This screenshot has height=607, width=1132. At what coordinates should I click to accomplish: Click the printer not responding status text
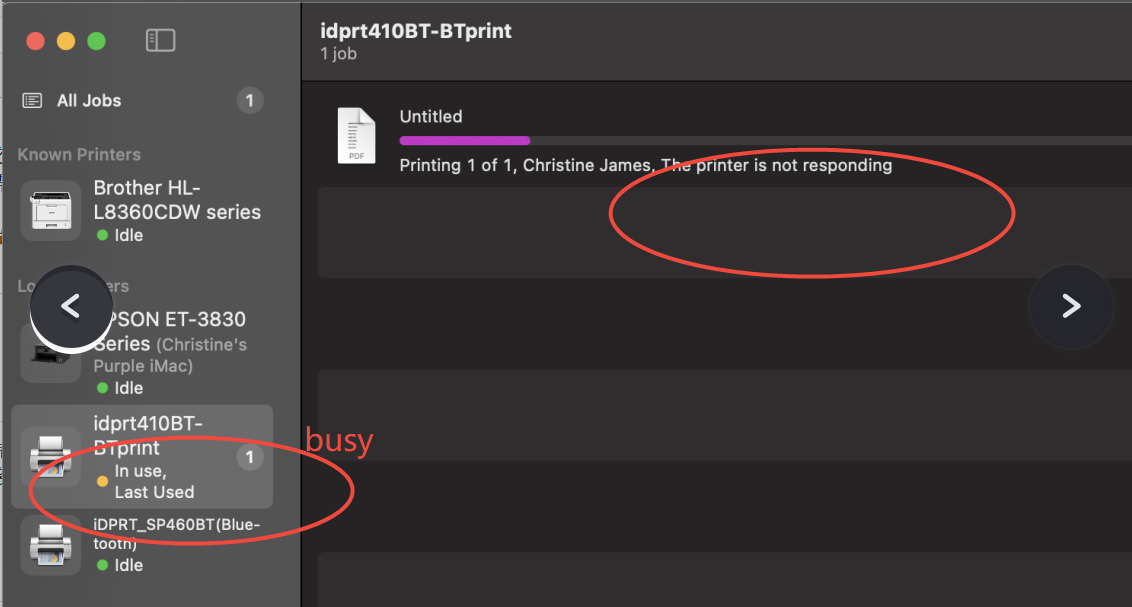[776, 165]
